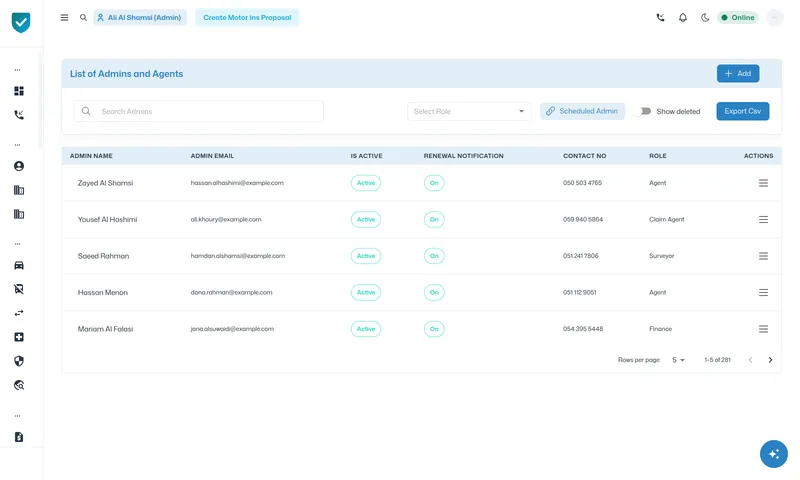Go to previous page of admins

(x=750, y=360)
